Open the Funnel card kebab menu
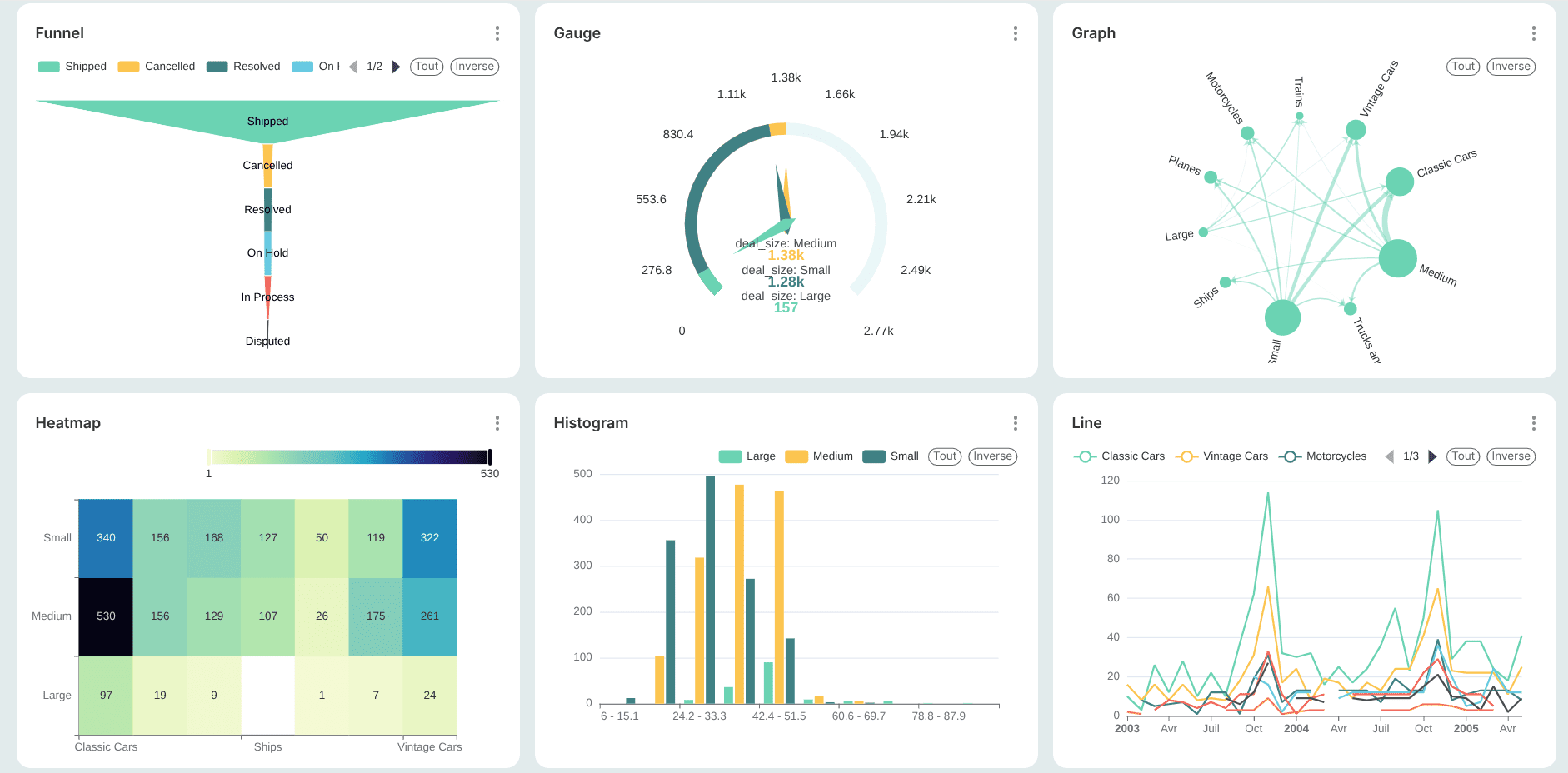The height and width of the screenshot is (773, 1568). click(x=497, y=33)
